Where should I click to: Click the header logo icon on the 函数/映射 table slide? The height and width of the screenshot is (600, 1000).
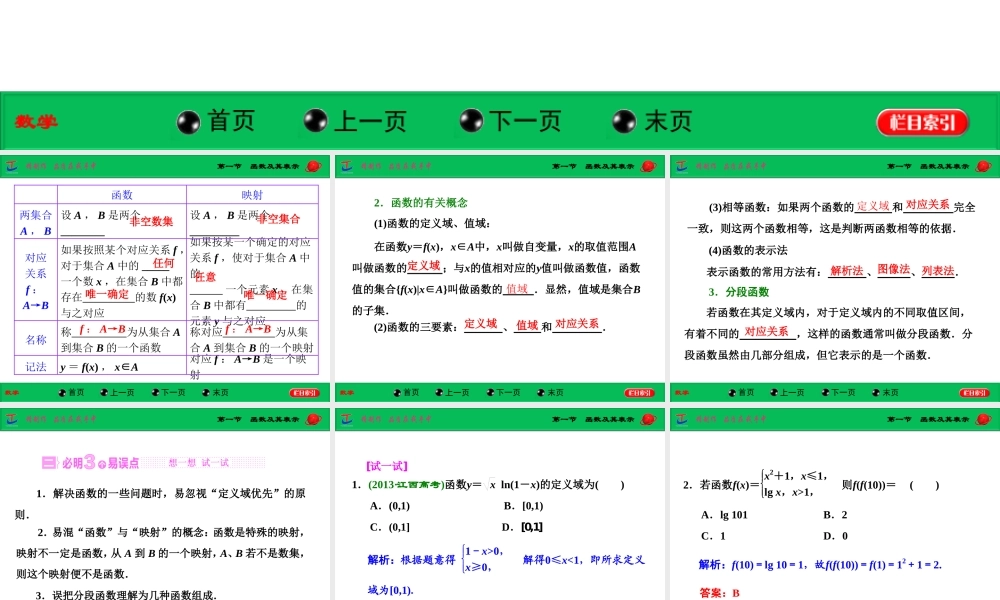pos(12,166)
